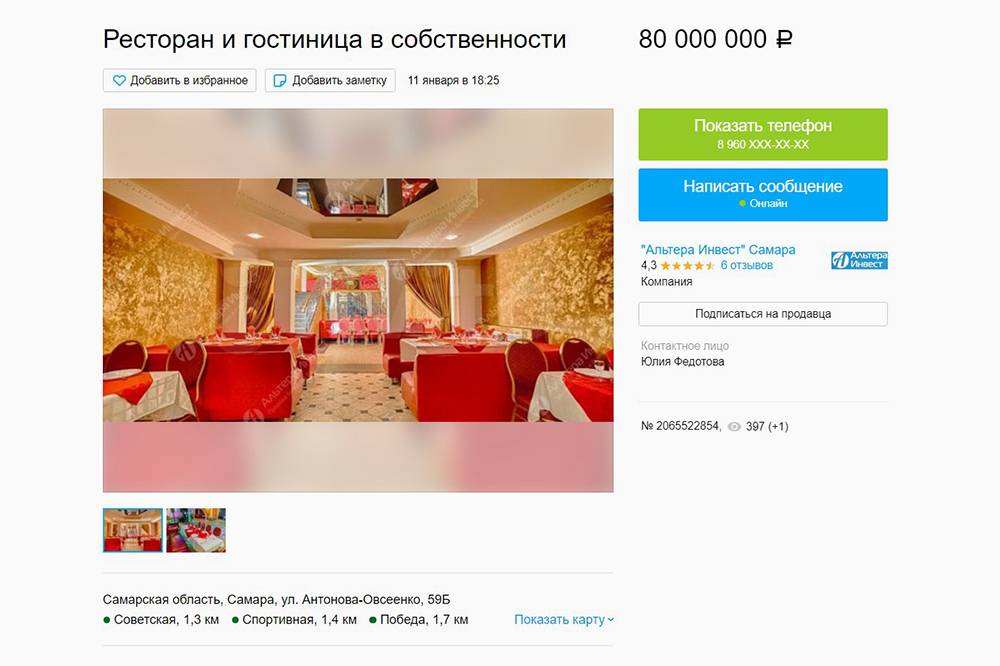
Task: Click the heart icon for favorites
Action: click(119, 80)
